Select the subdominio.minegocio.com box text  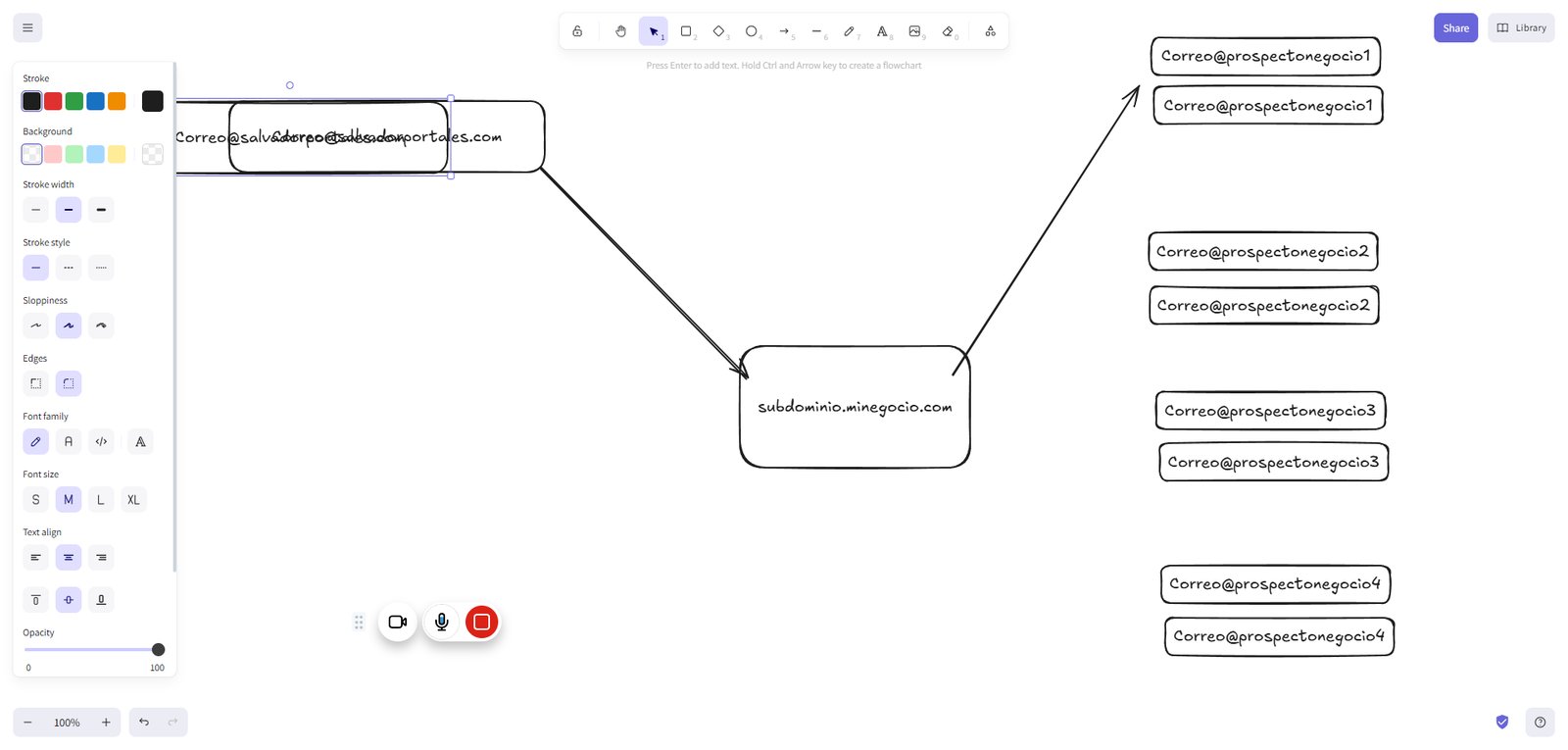[x=855, y=407]
